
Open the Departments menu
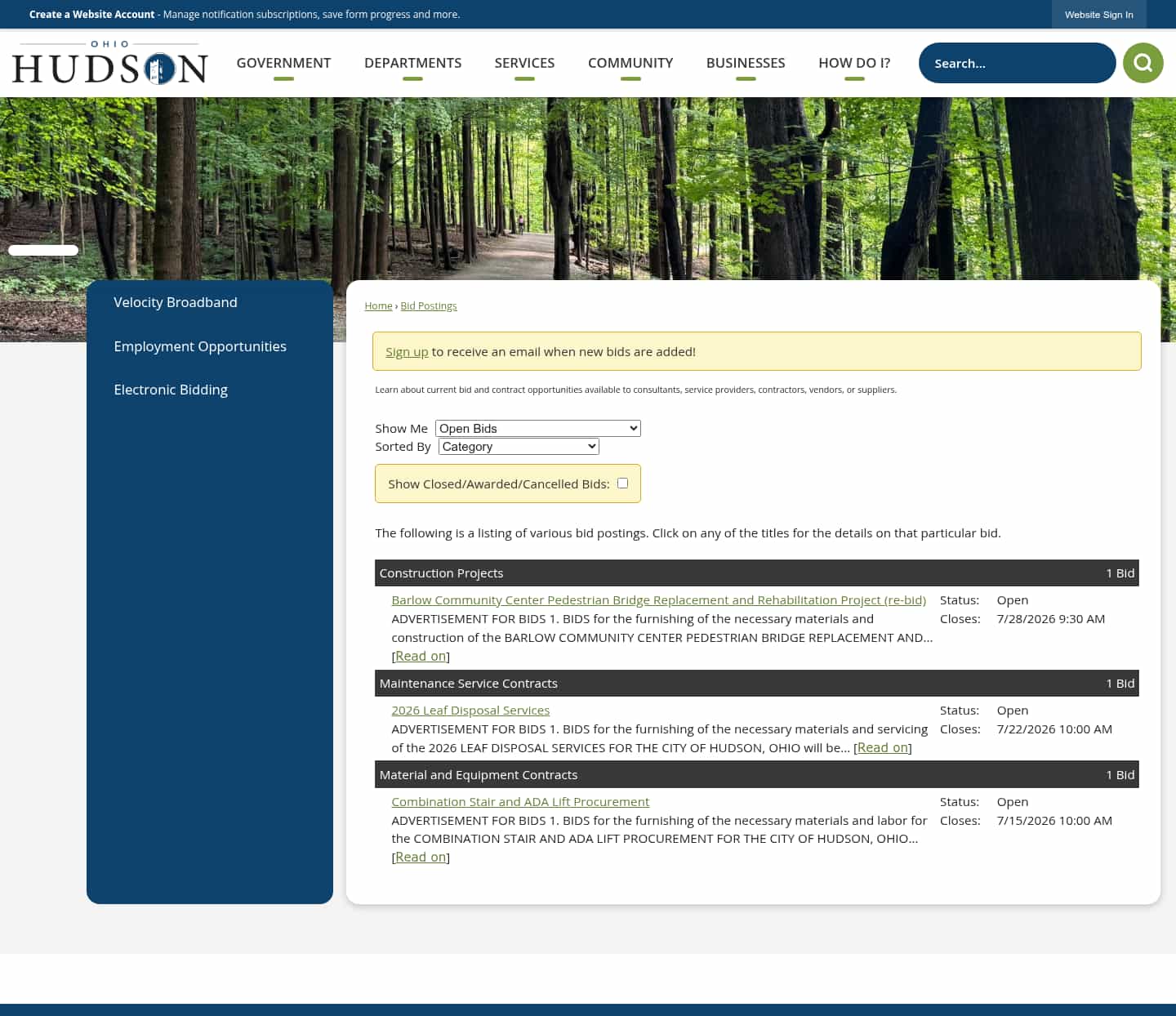coord(412,63)
